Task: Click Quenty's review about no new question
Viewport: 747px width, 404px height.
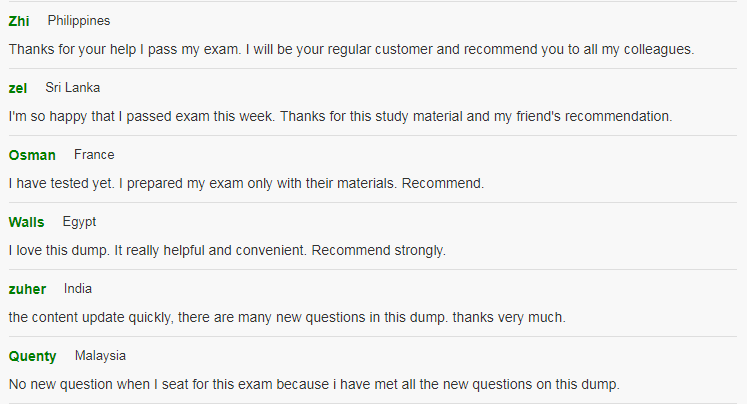Action: (x=314, y=384)
